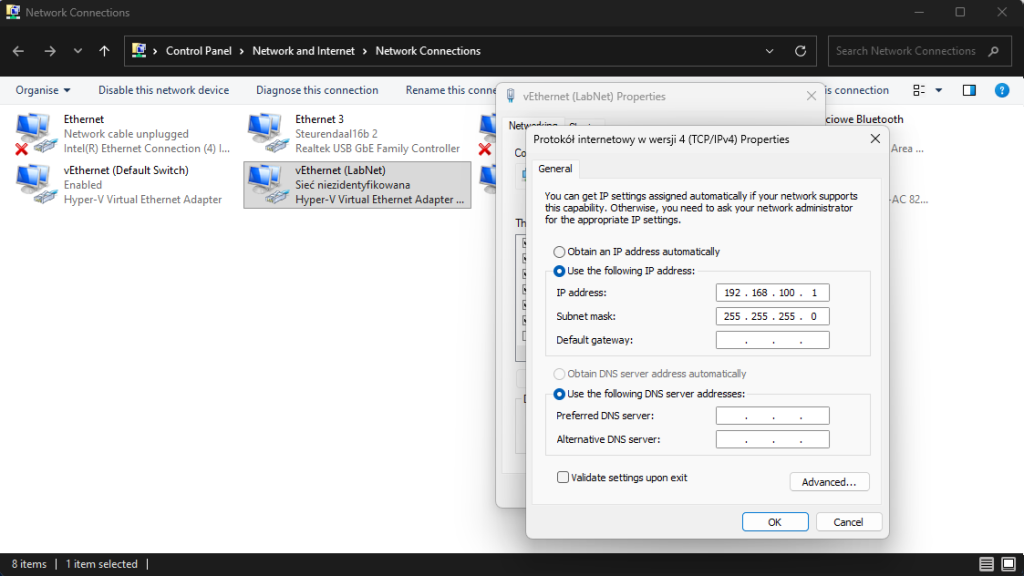The image size is (1024, 576).
Task: Click the refresh icon in the address bar
Action: tap(799, 50)
